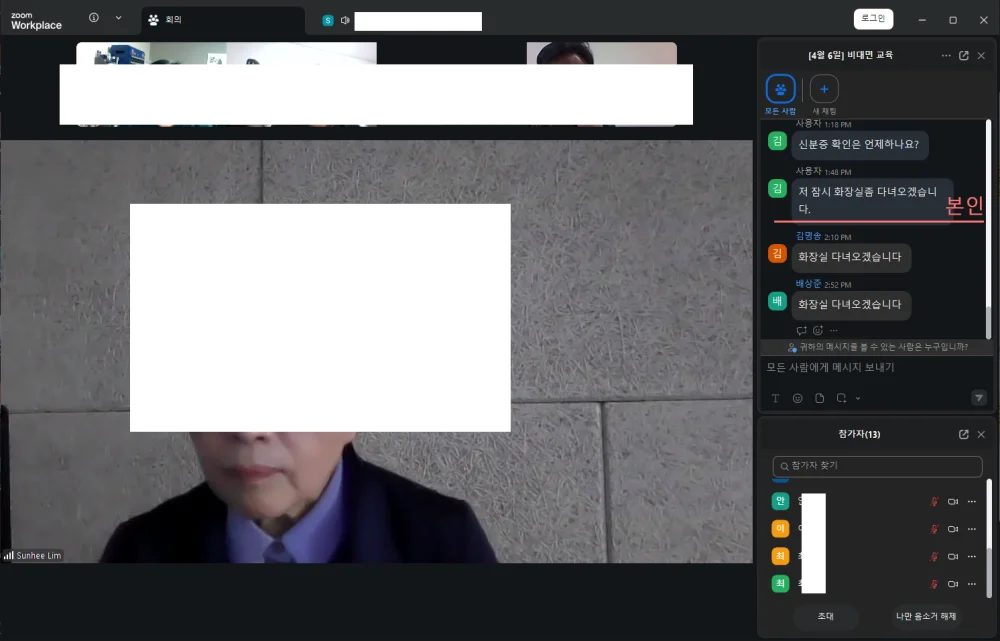Viewport: 1000px width, 641px height.
Task: Click the speaker icon in the title bar
Action: tap(345, 20)
